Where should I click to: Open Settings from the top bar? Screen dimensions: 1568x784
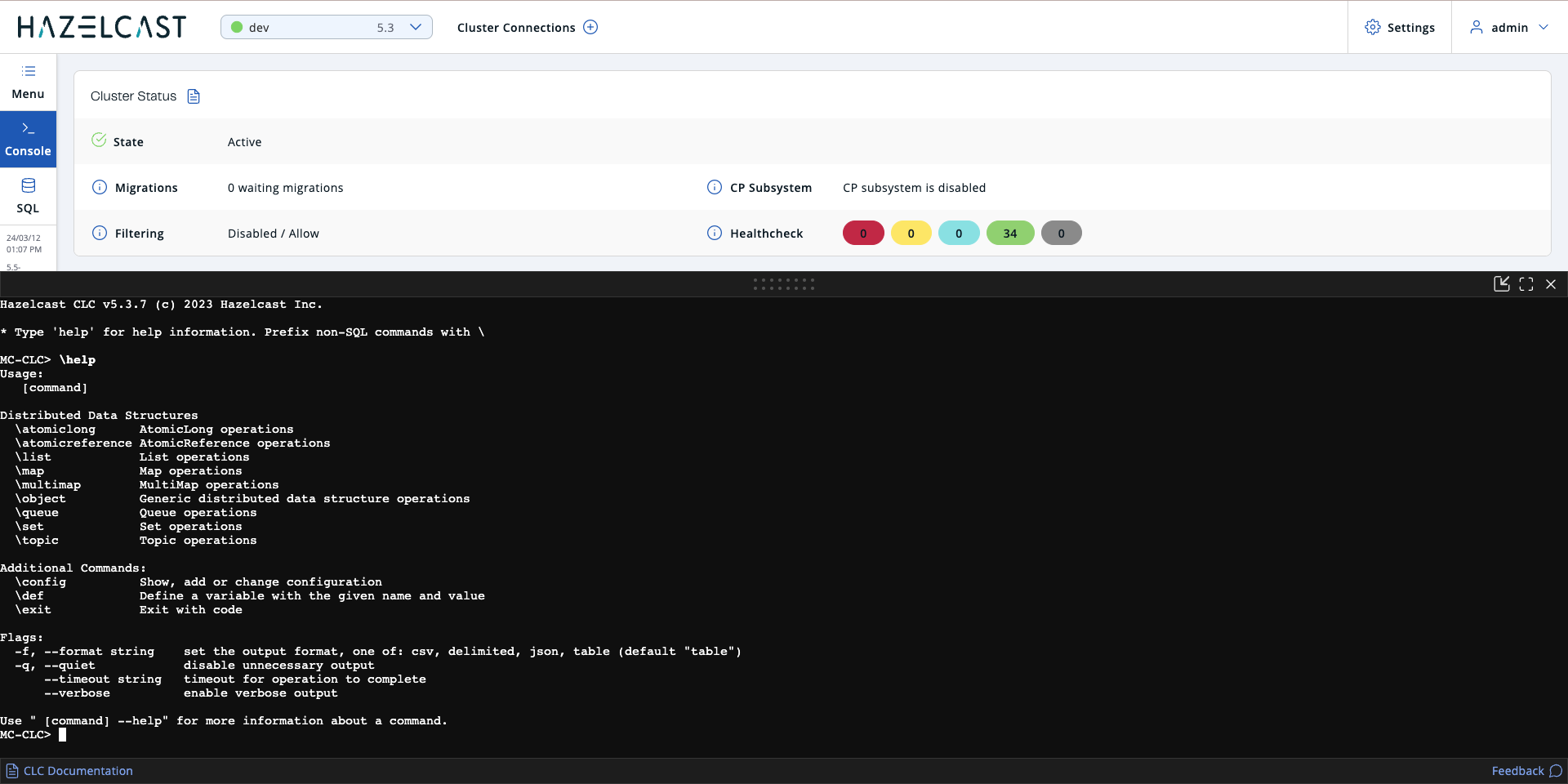coord(1399,27)
